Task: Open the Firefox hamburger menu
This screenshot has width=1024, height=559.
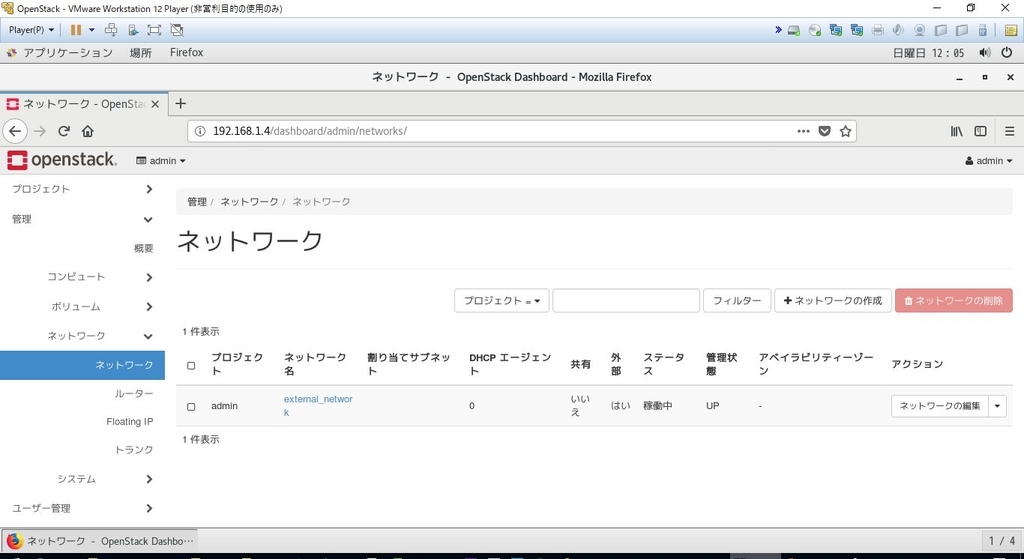Action: pos(1010,131)
